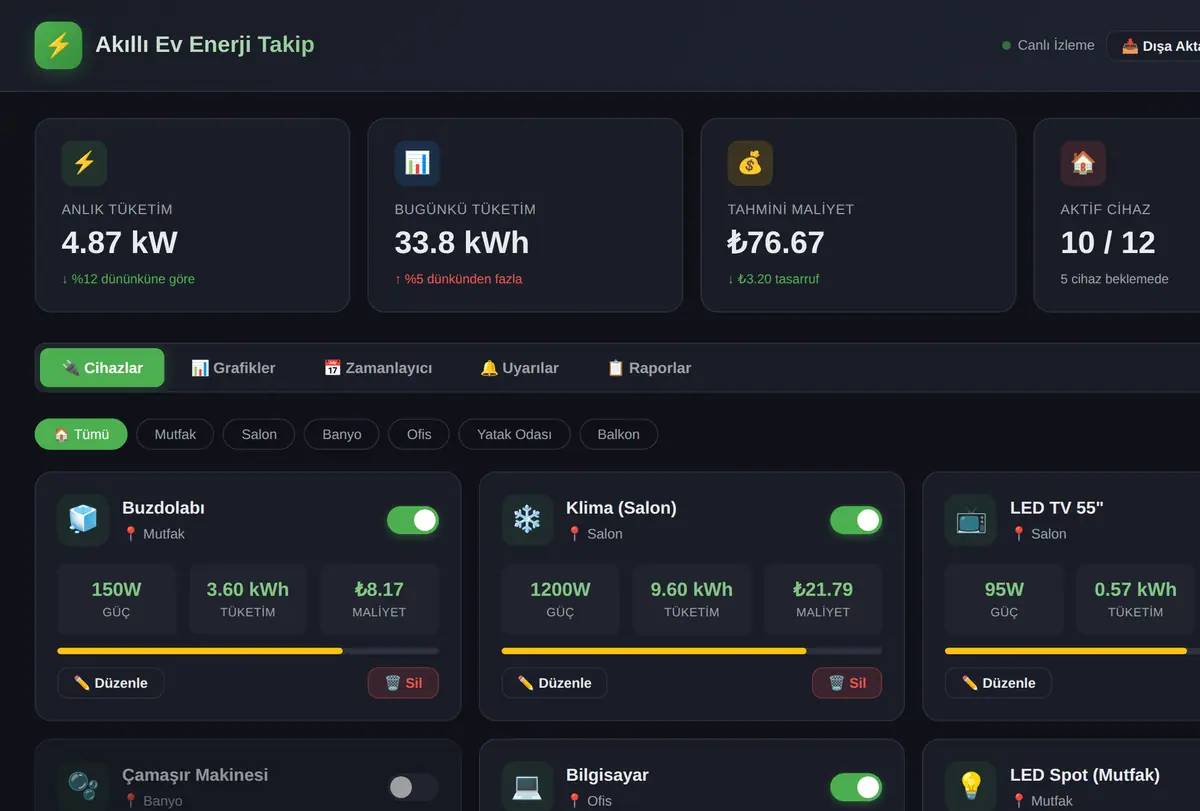Click the LED TV 55" yellow usage progress bar
This screenshot has height=811, width=1200.
[1066, 651]
